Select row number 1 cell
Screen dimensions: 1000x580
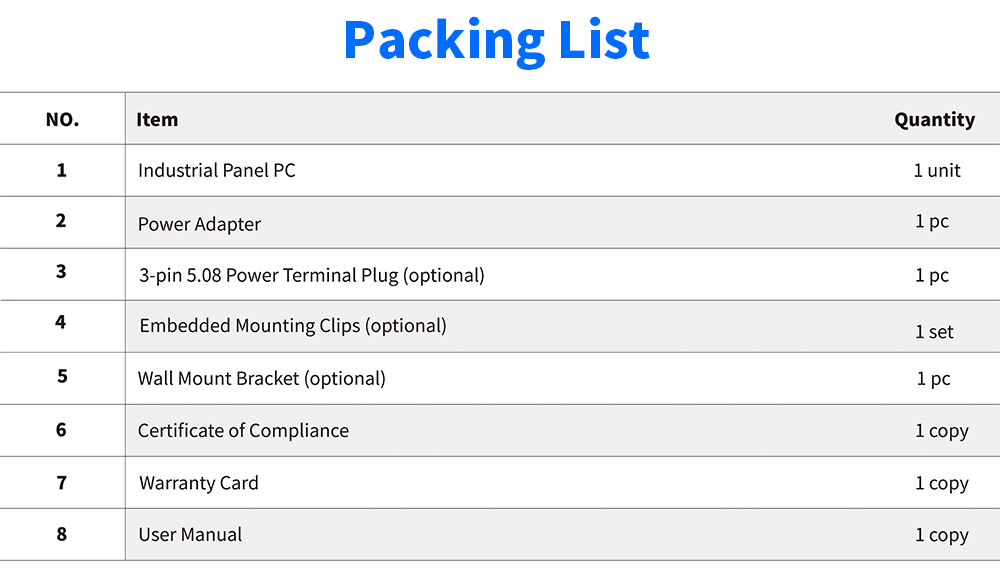coord(61,170)
